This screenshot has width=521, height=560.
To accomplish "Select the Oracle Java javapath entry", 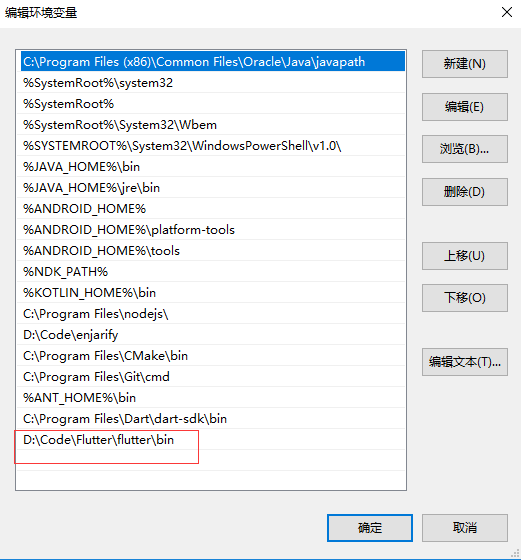I will tap(211, 61).
